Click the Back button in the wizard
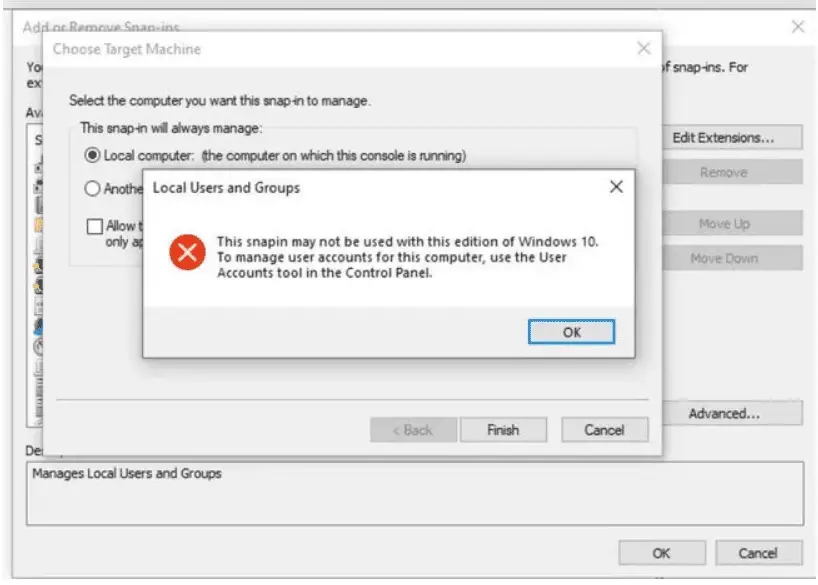The width and height of the screenshot is (818, 585). pos(413,430)
